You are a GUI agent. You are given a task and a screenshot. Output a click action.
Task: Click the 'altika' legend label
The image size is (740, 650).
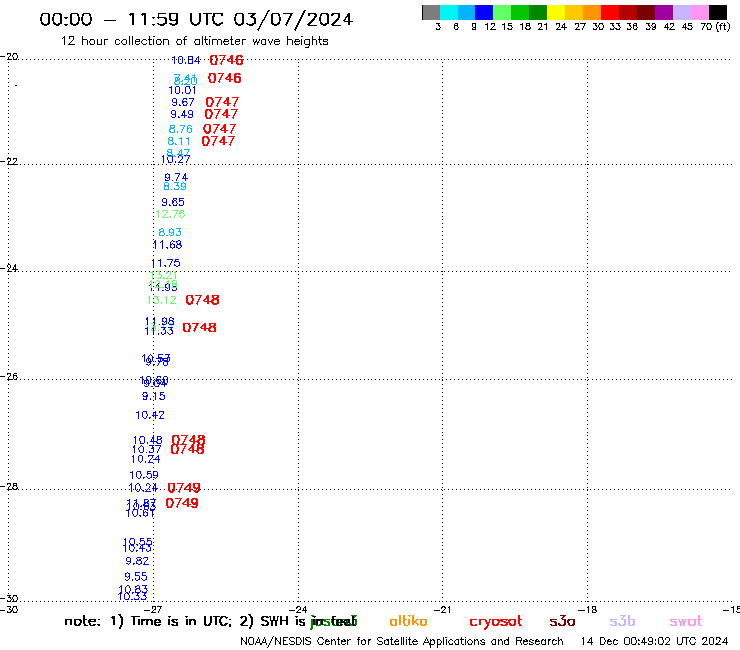pyautogui.click(x=408, y=621)
